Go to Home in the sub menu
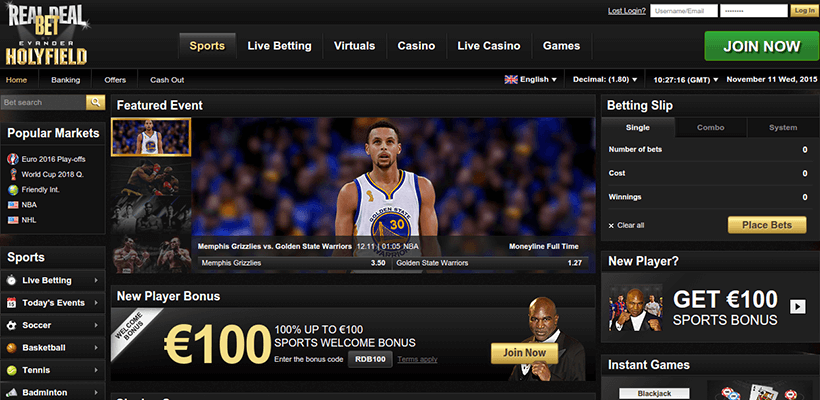This screenshot has height=400, width=820. point(16,80)
